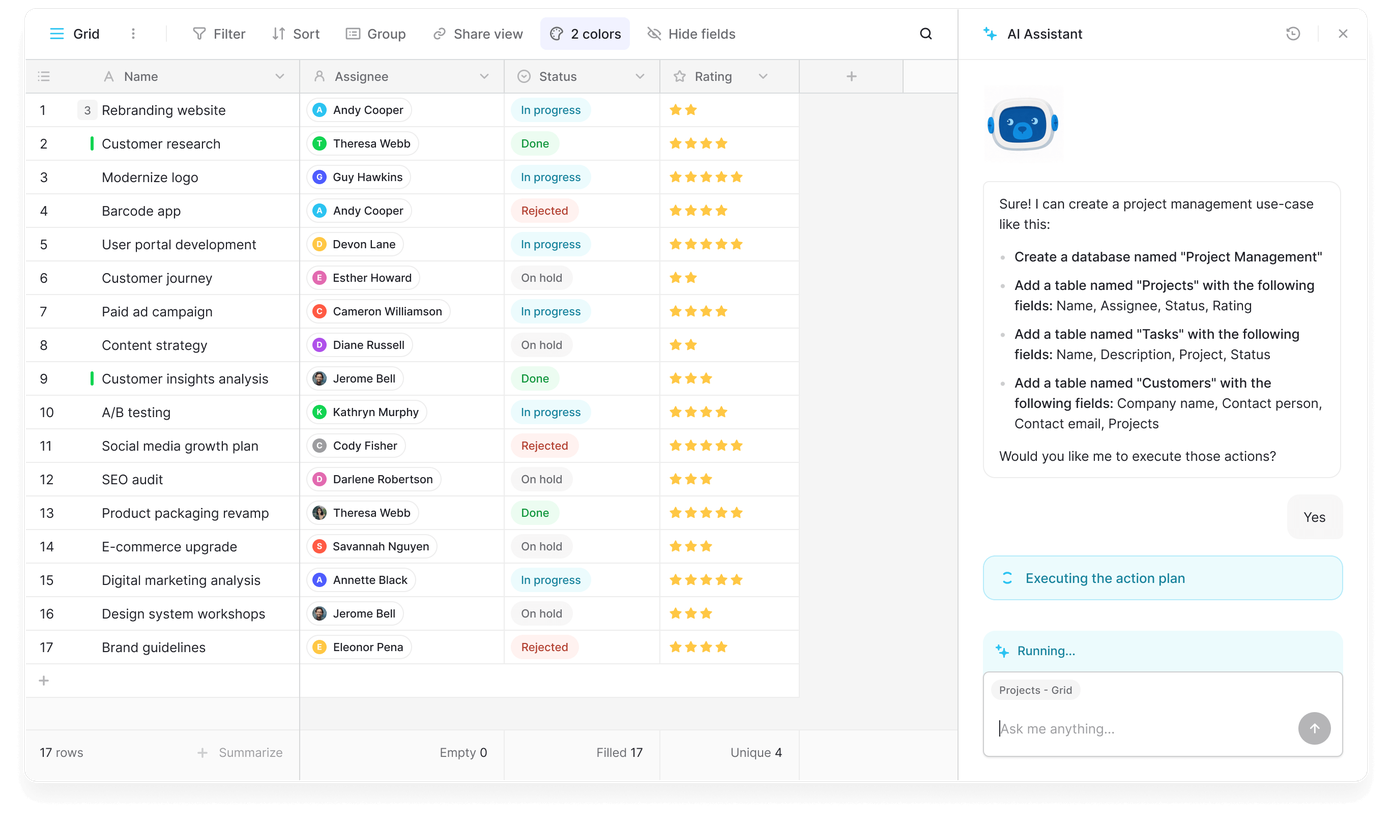Click Summarize in the footer
Screen dimensions: 1392x822
(x=240, y=753)
